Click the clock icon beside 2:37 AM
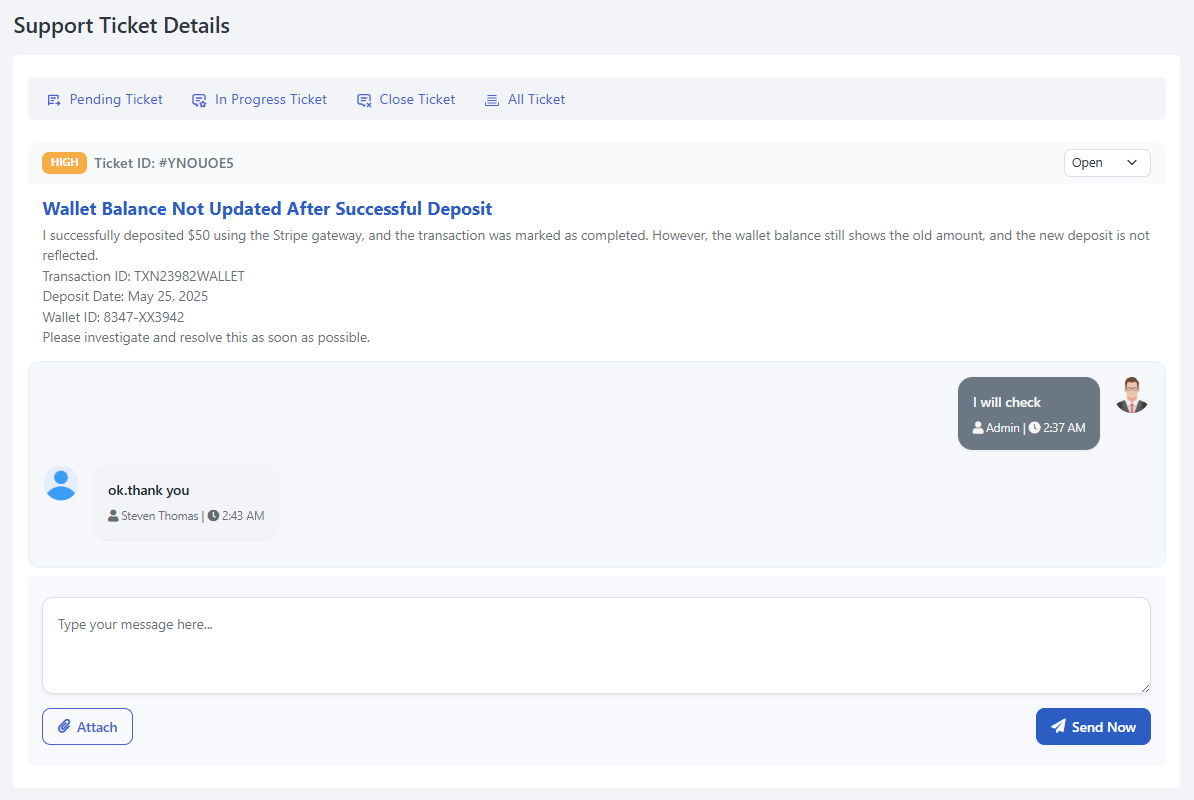The image size is (1194, 800). [x=1034, y=427]
